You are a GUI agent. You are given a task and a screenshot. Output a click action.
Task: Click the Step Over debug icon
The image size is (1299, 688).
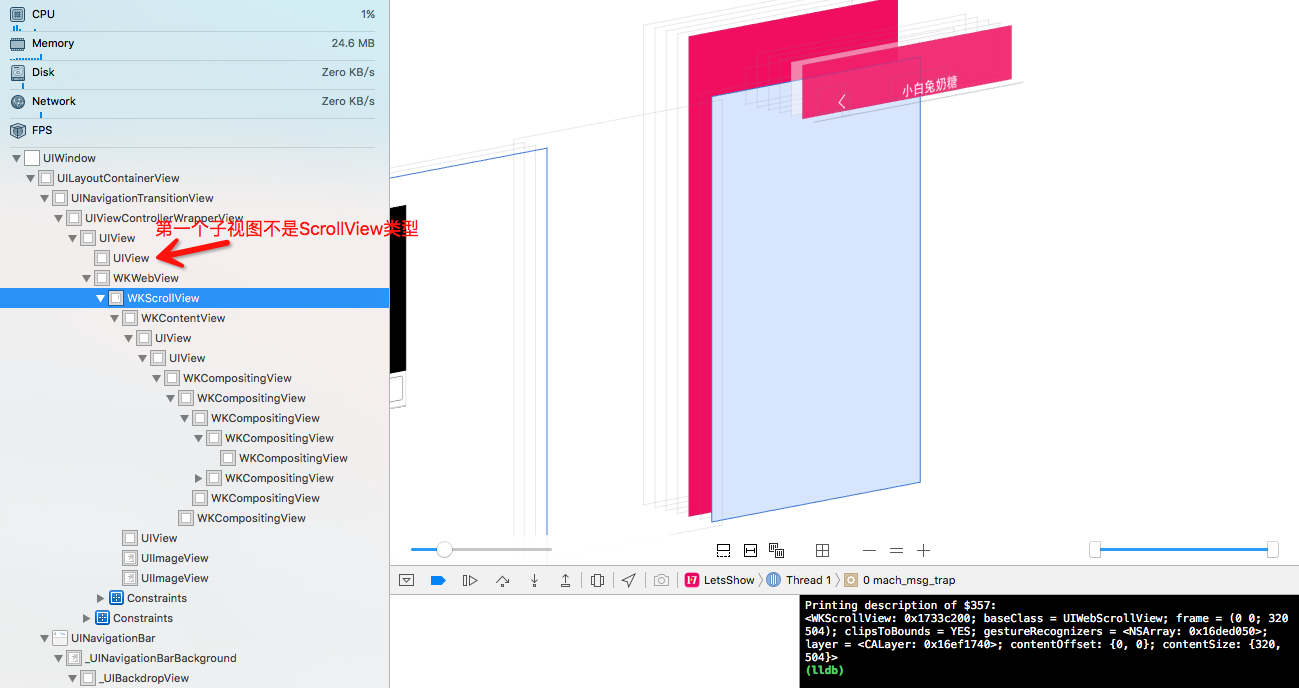pos(503,580)
